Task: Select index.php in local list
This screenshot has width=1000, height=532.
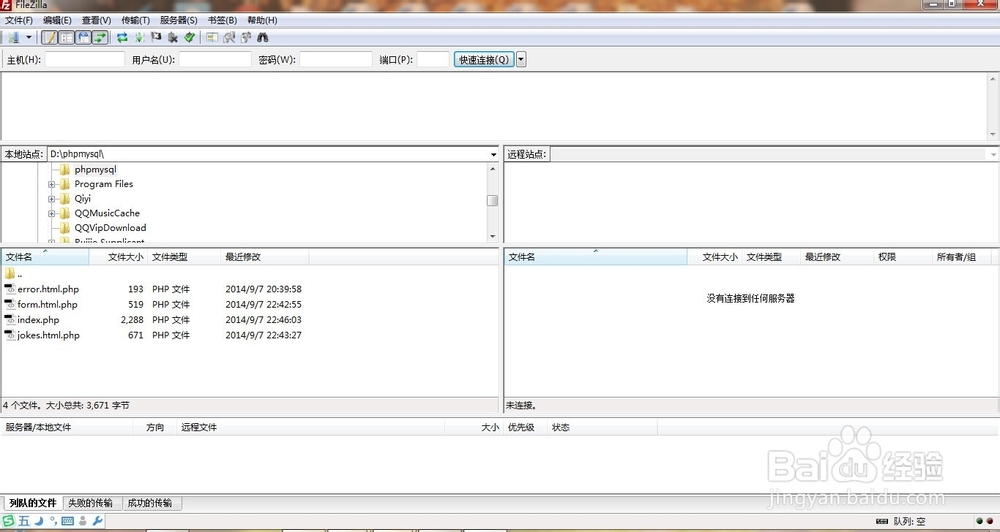Action: click(x=32, y=320)
